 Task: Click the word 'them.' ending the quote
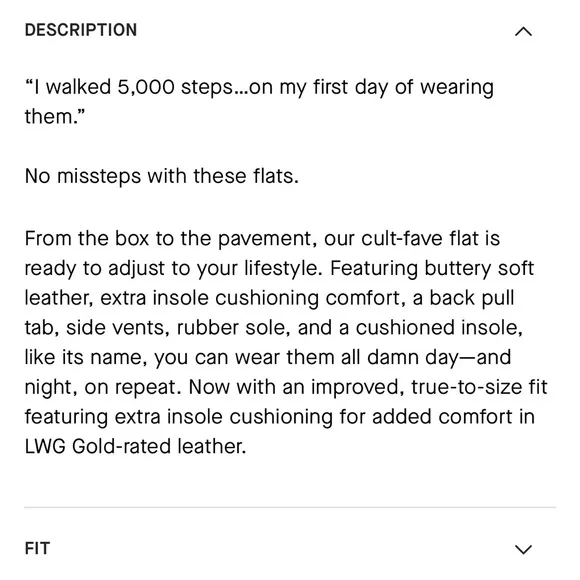coord(54,117)
